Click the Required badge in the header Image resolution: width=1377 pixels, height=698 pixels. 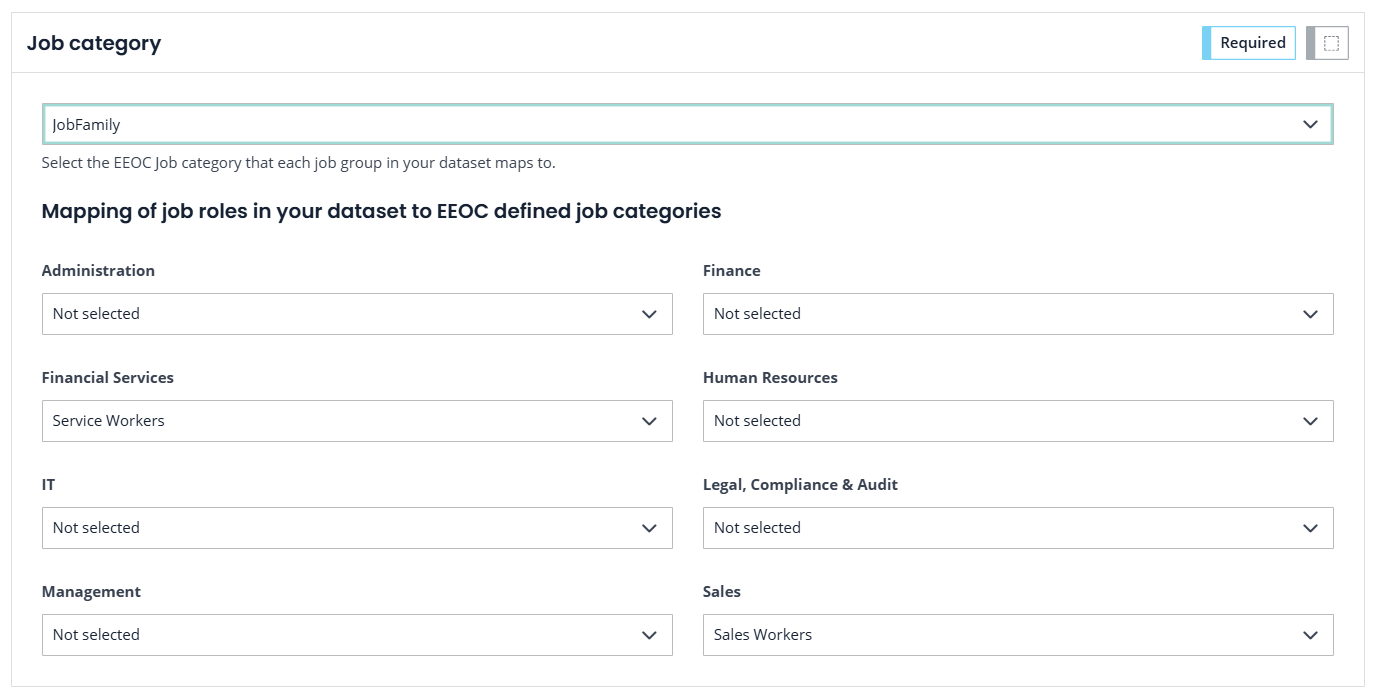click(x=1252, y=43)
